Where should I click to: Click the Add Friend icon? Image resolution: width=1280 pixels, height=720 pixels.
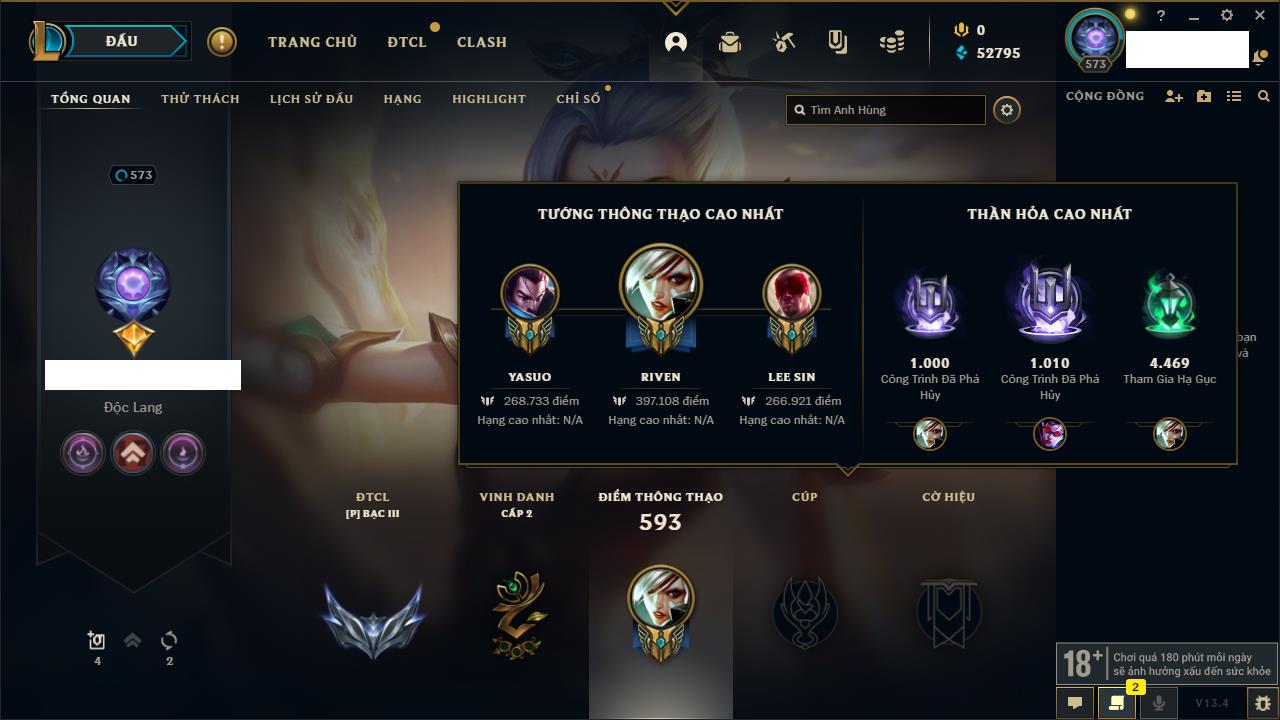1174,96
